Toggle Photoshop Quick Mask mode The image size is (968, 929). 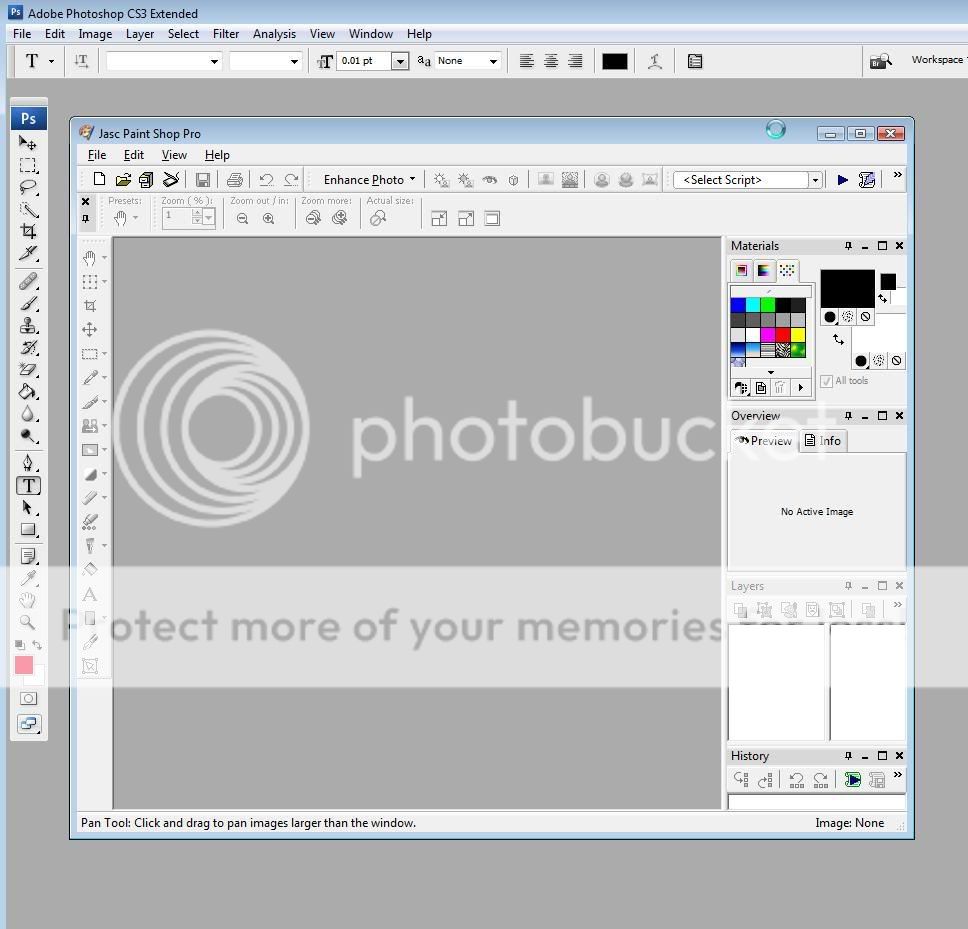point(28,698)
